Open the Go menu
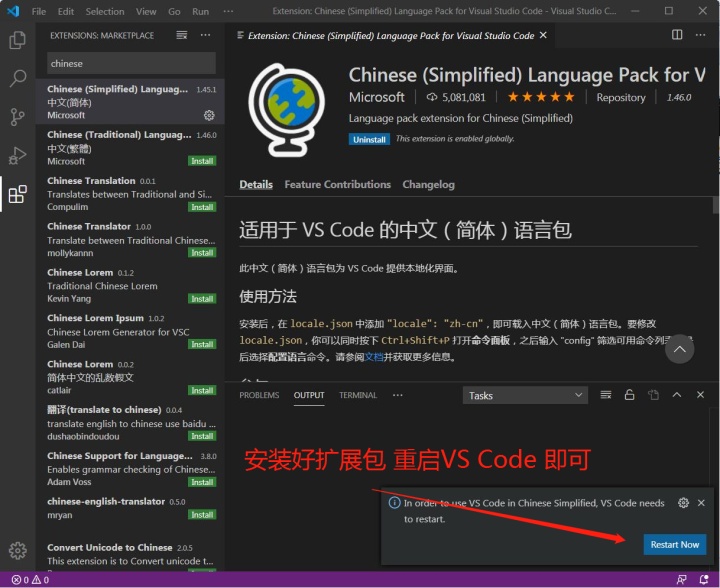 [x=174, y=11]
